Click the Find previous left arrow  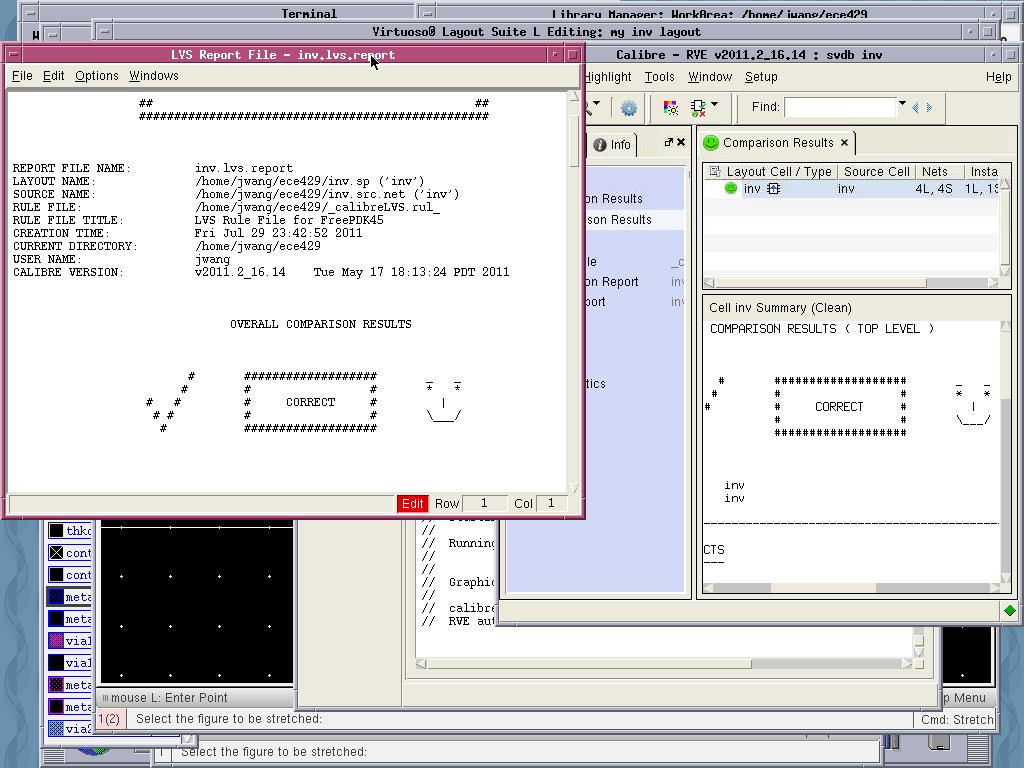click(916, 108)
